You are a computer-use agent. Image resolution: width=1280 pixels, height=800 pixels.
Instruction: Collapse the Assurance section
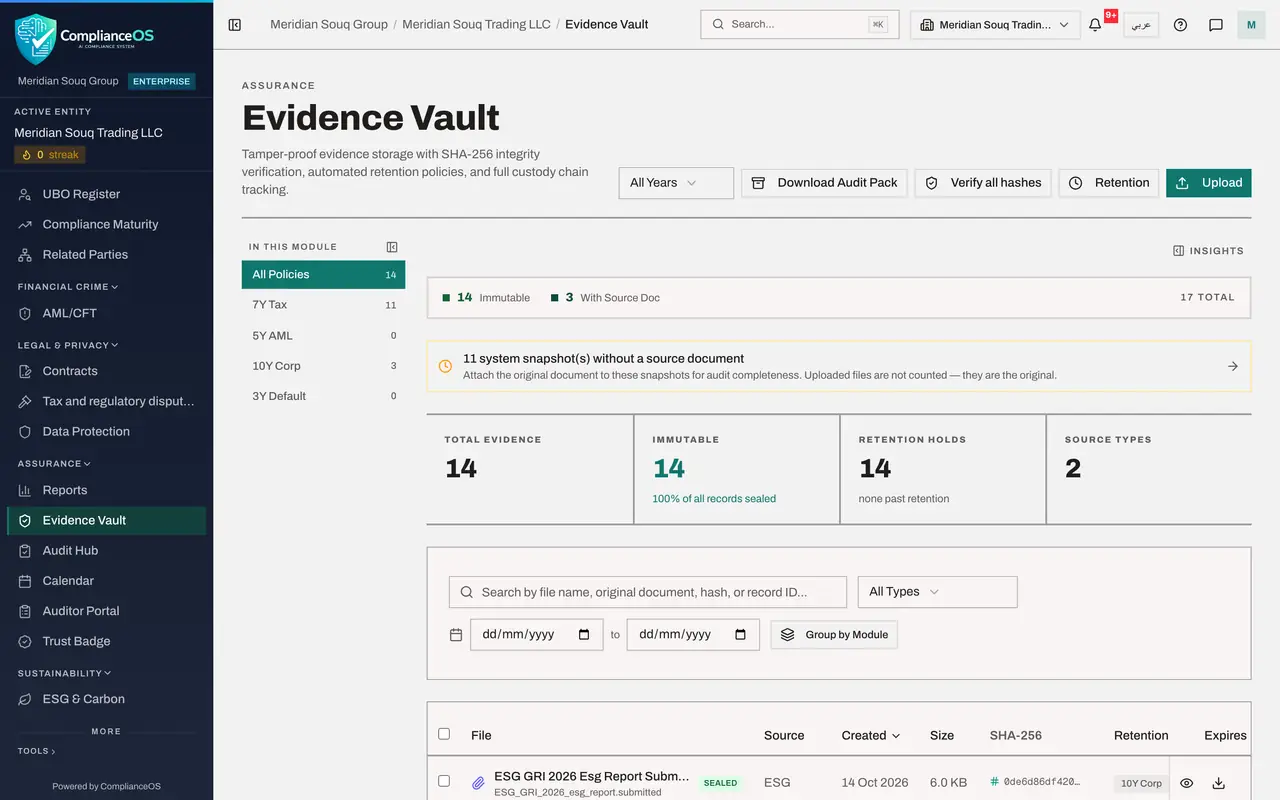[x=54, y=464]
